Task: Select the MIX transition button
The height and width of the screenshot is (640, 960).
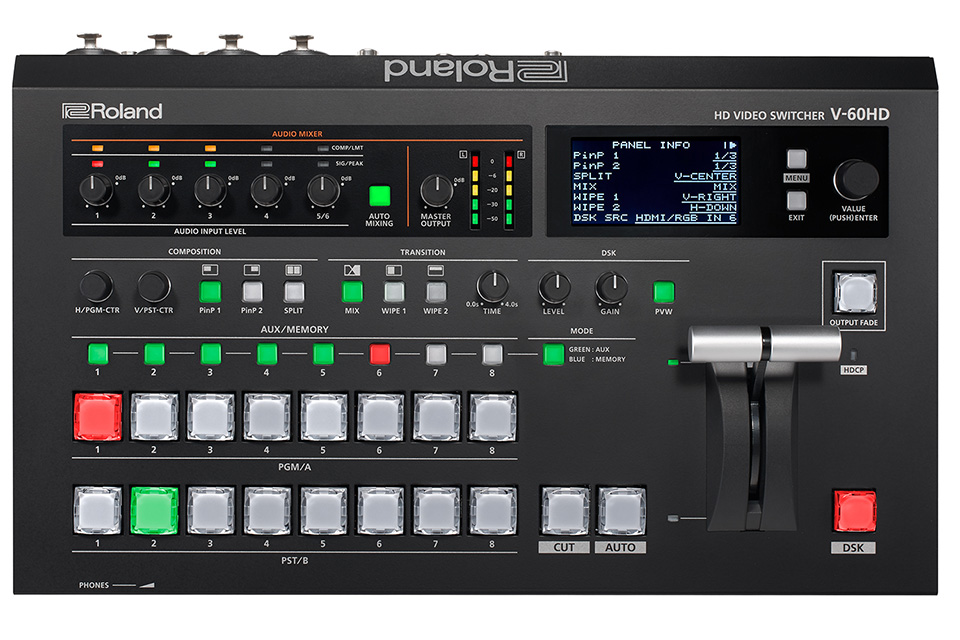Action: (x=352, y=292)
